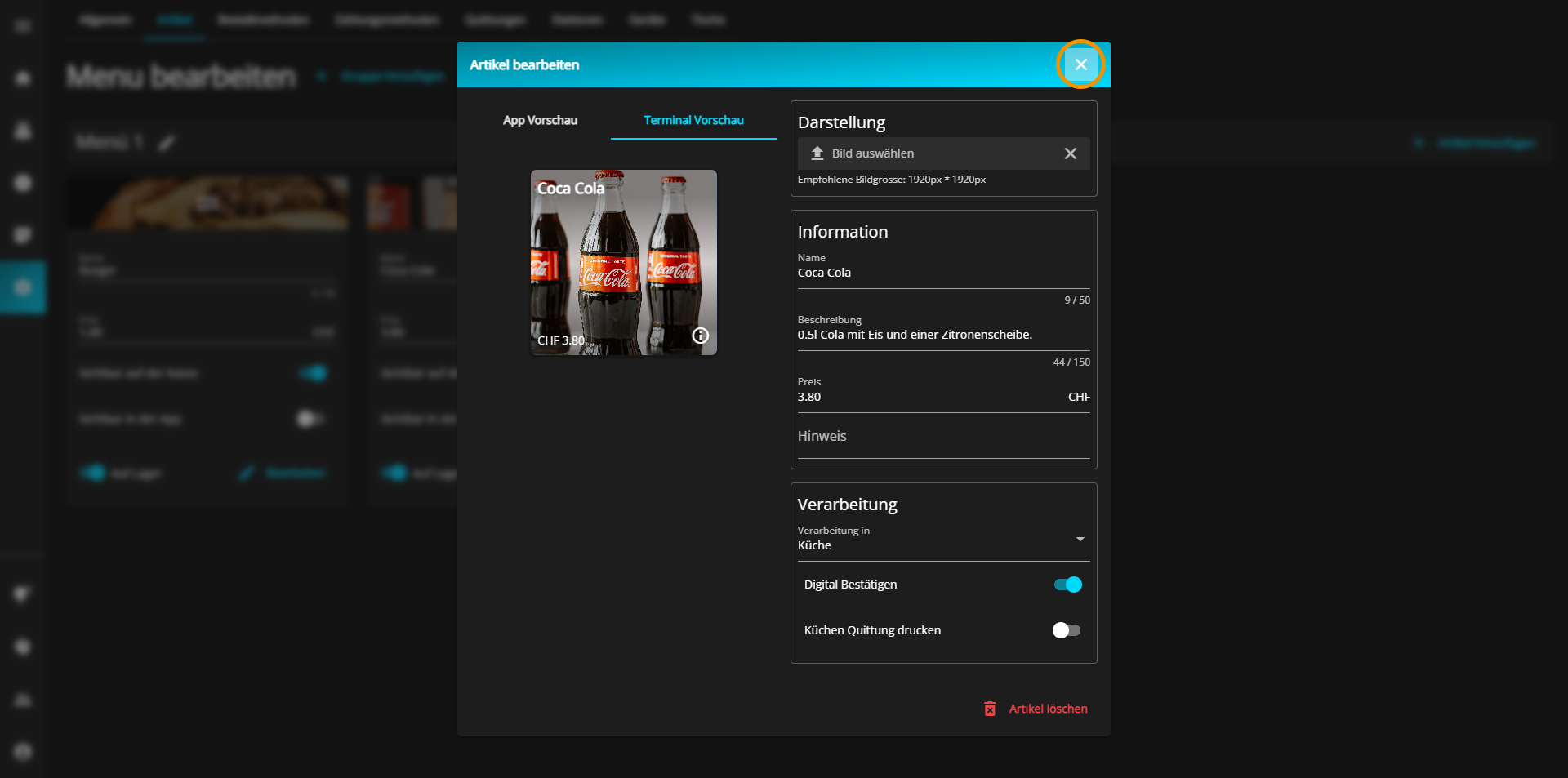This screenshot has width=1568, height=778.
Task: Select the Terminal Vorschau tab
Action: pos(693,120)
